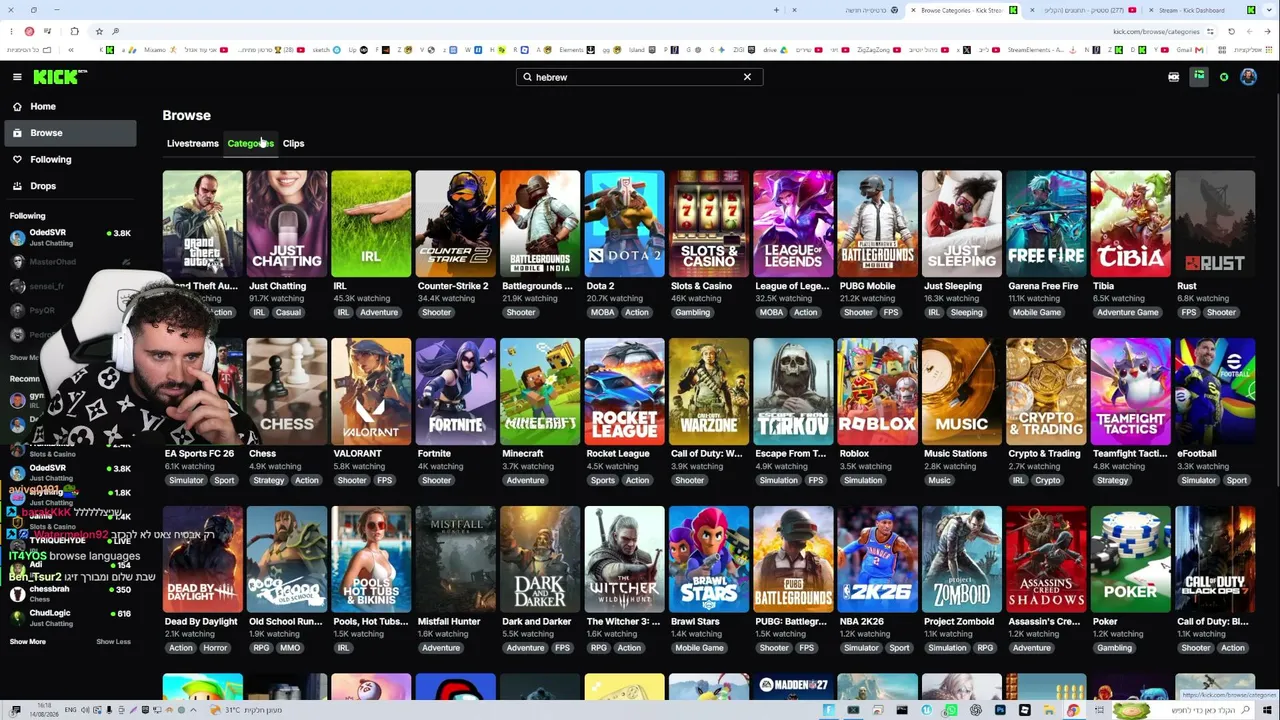1280x720 pixels.
Task: Click the 'Mistfall Hunter' title link
Action: point(449,622)
